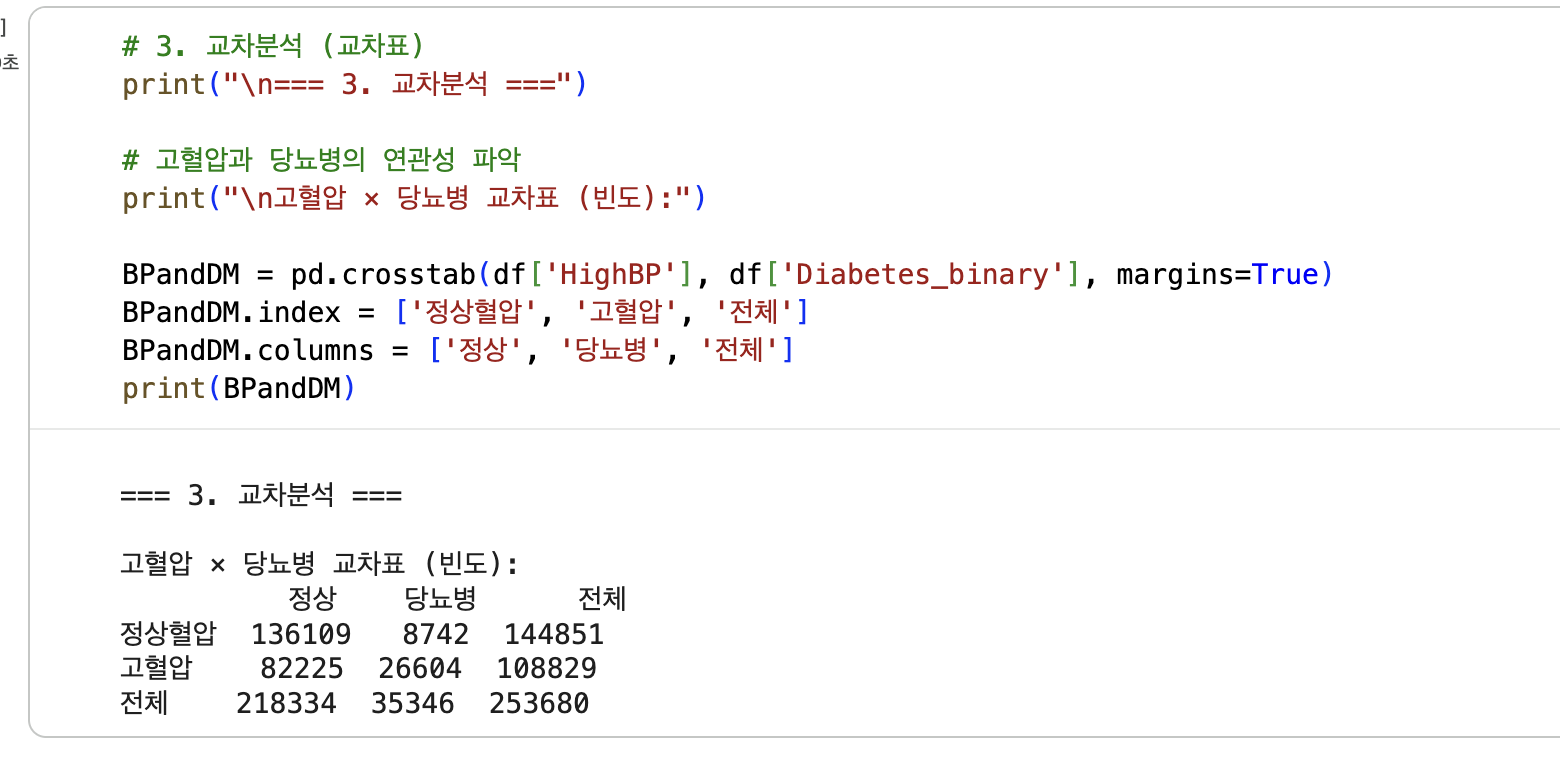Click the '당뇨병' string in the columns list

tap(612, 350)
